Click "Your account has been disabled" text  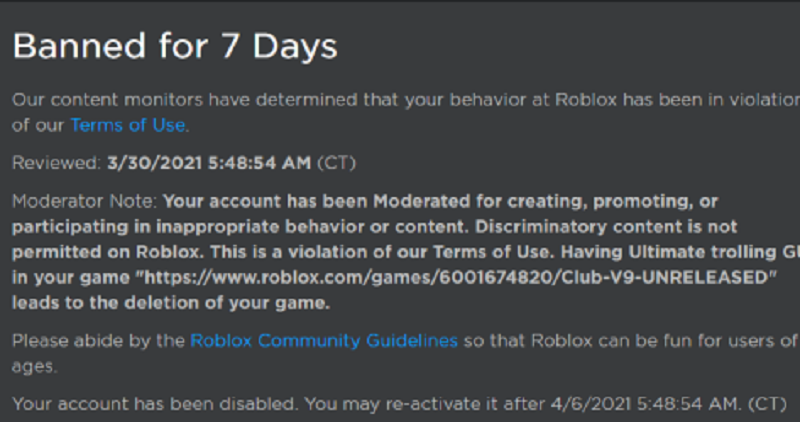[x=154, y=404]
